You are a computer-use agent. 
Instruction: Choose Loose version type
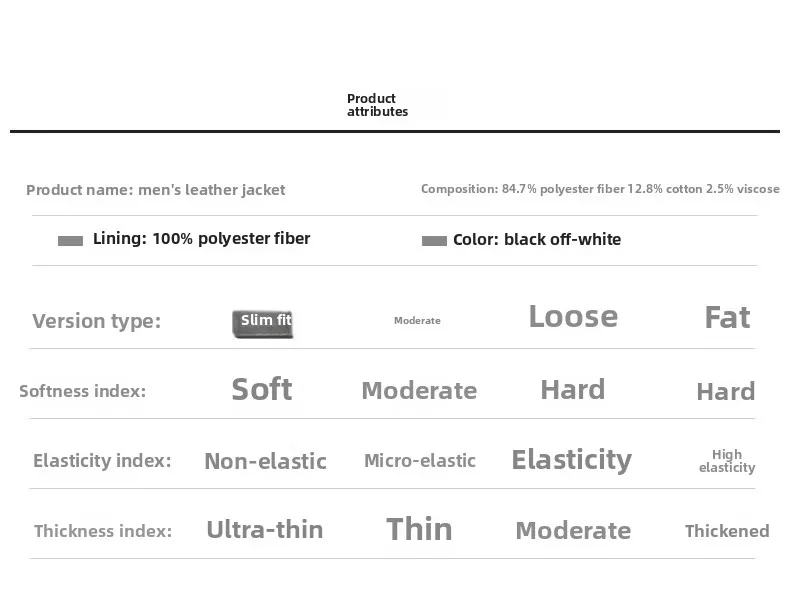point(573,317)
